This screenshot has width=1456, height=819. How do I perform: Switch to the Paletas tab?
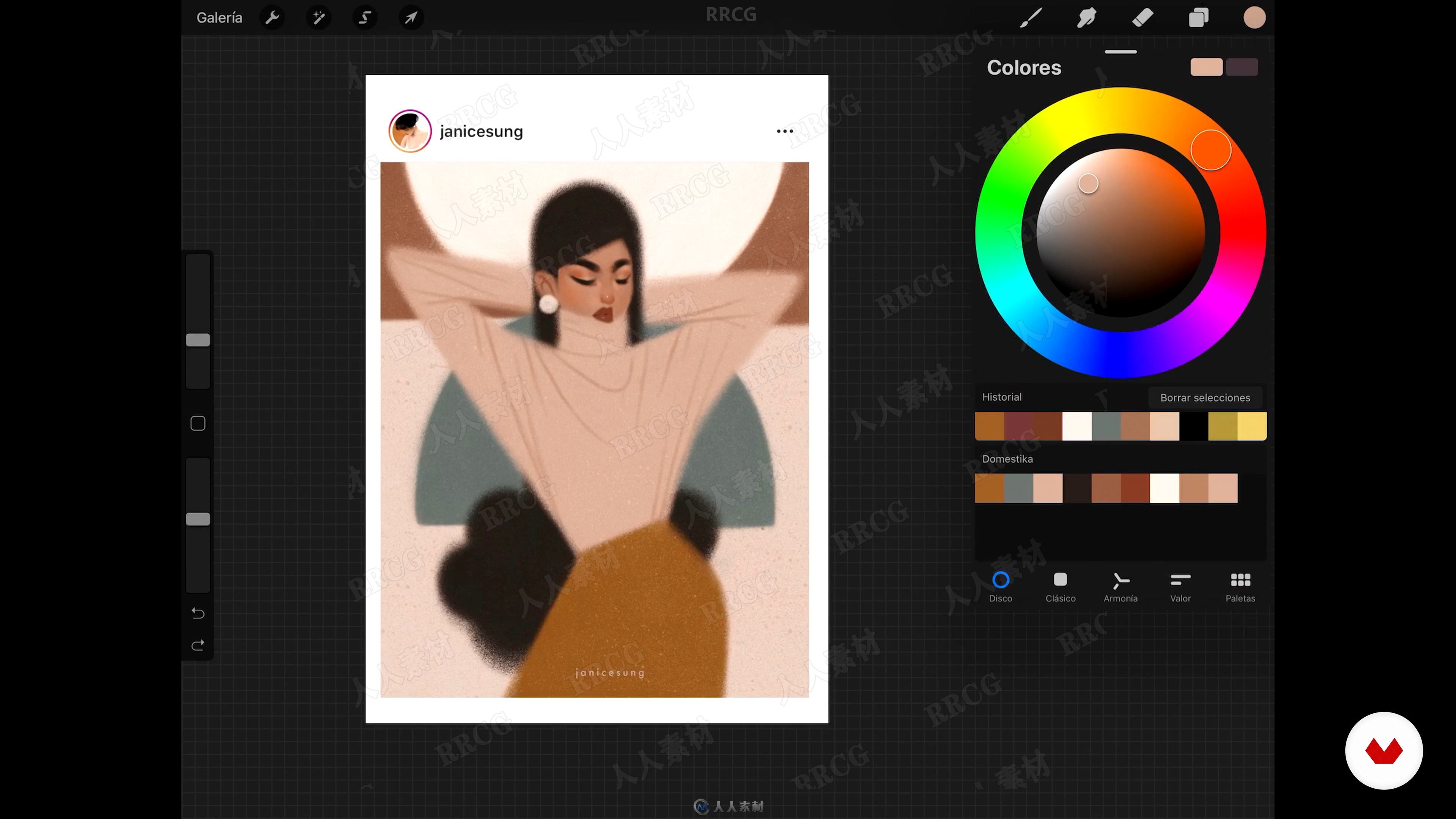click(x=1240, y=587)
